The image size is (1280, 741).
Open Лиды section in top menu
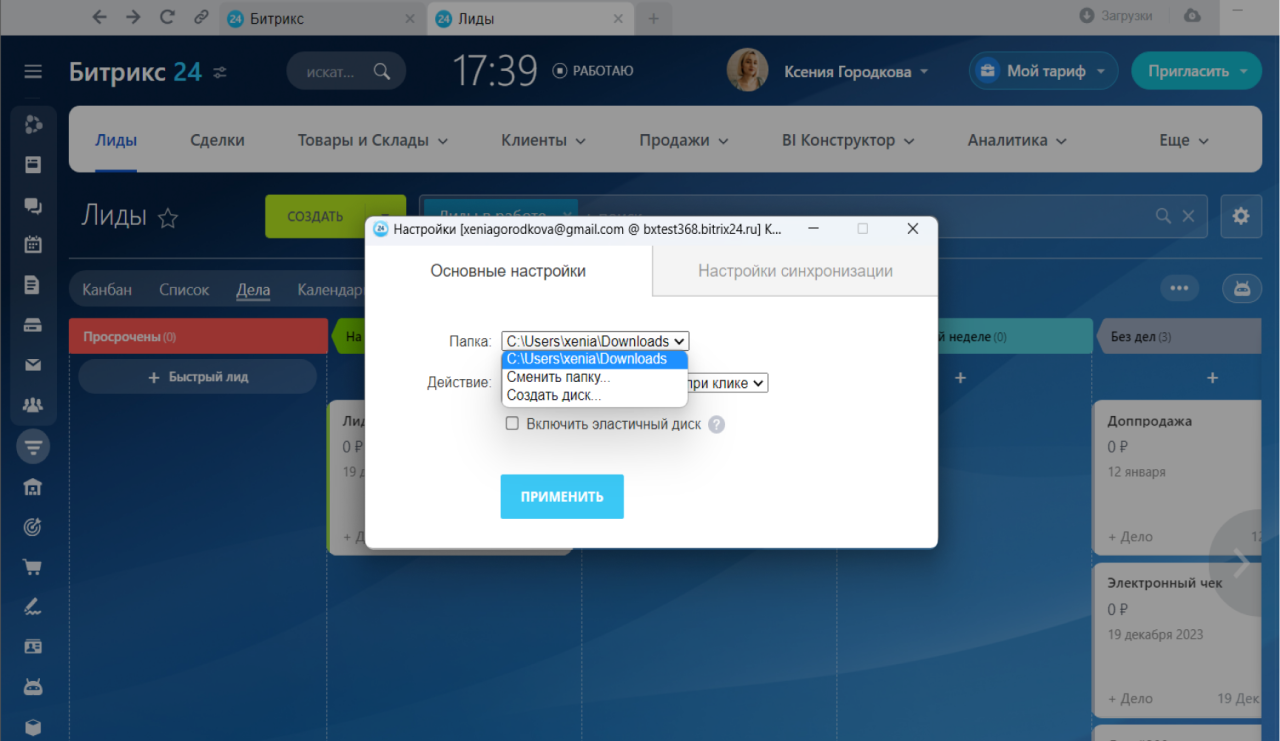(116, 141)
